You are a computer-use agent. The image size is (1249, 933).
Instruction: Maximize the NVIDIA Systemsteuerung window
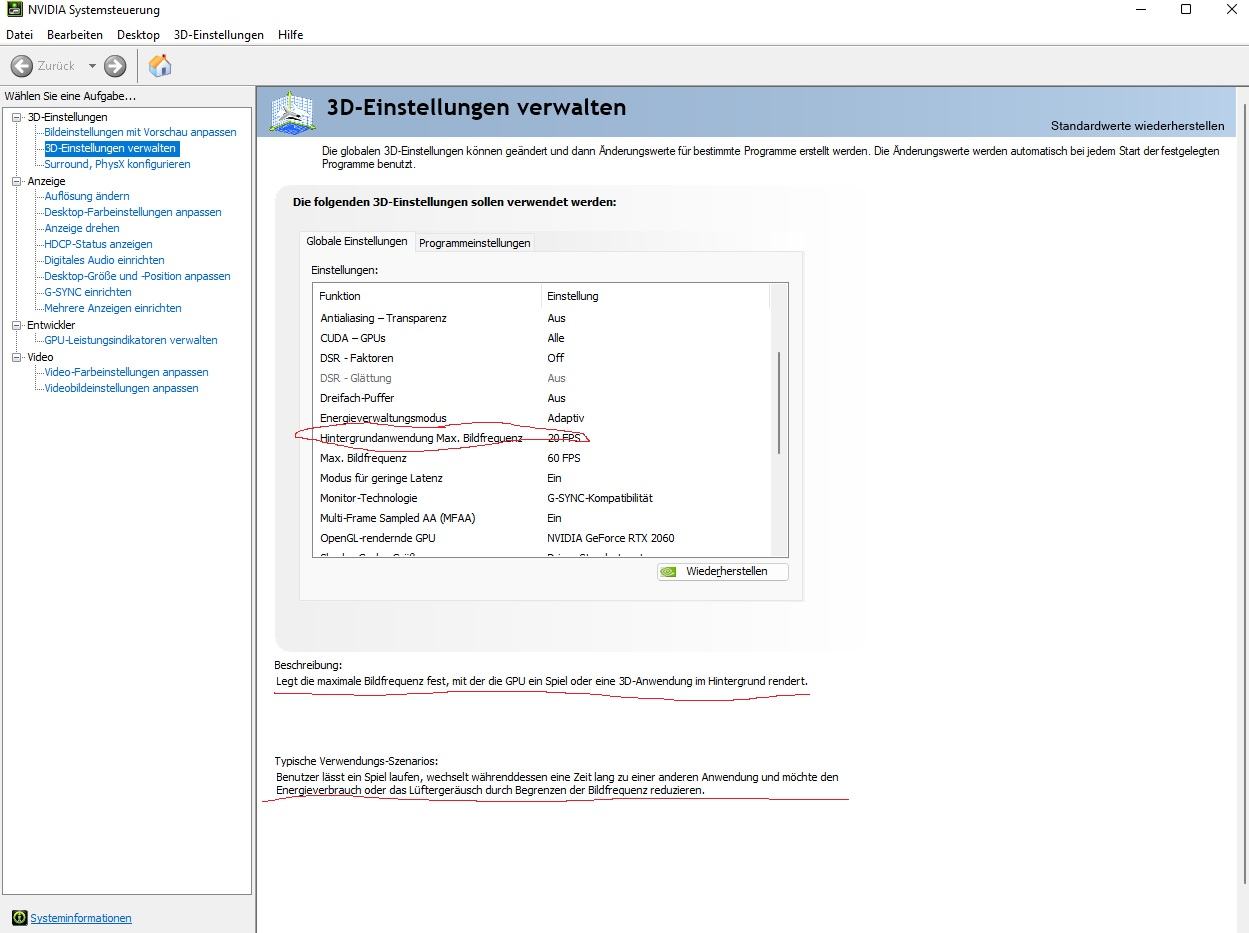tap(1186, 10)
